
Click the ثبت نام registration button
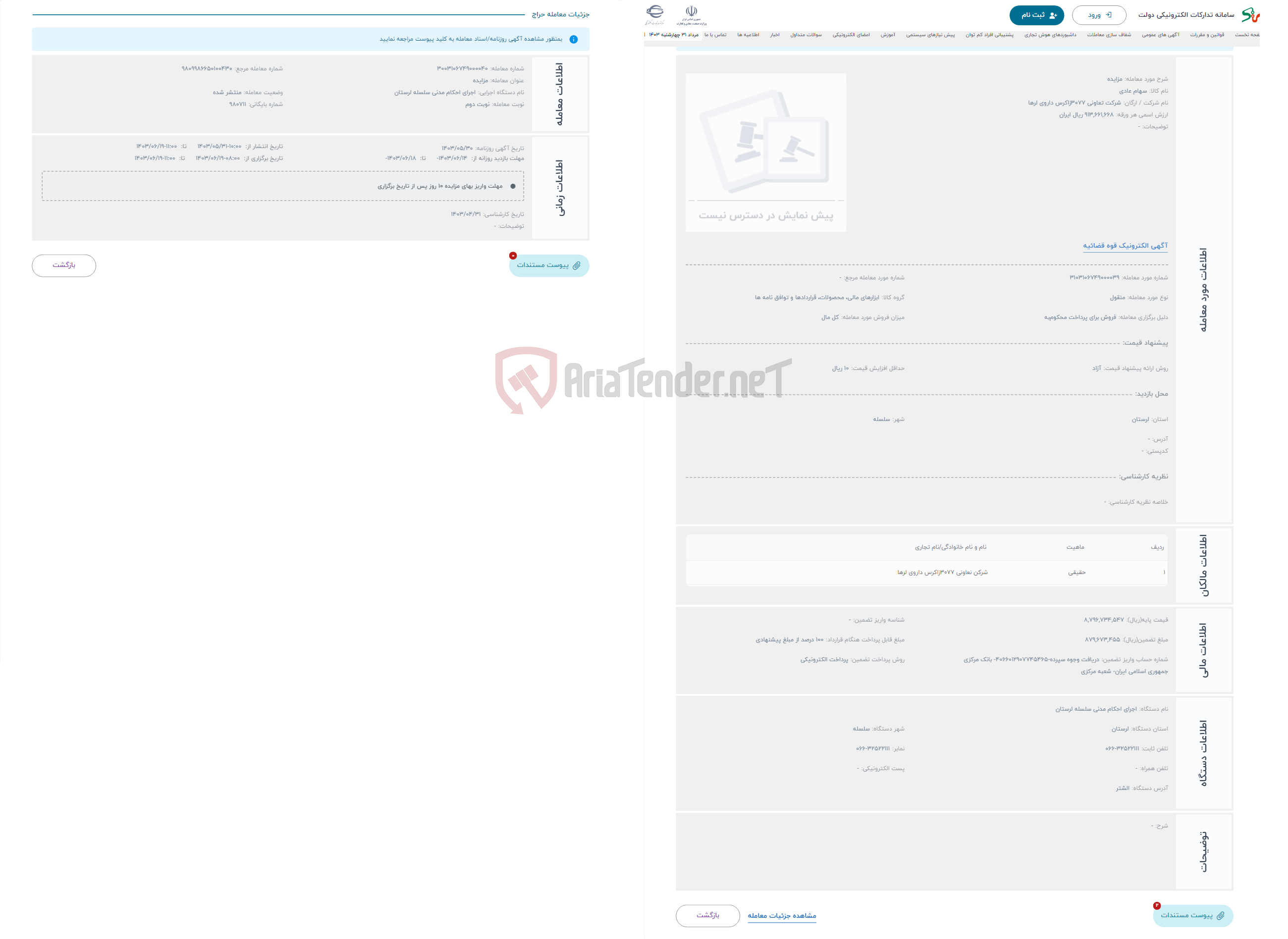tap(1036, 14)
